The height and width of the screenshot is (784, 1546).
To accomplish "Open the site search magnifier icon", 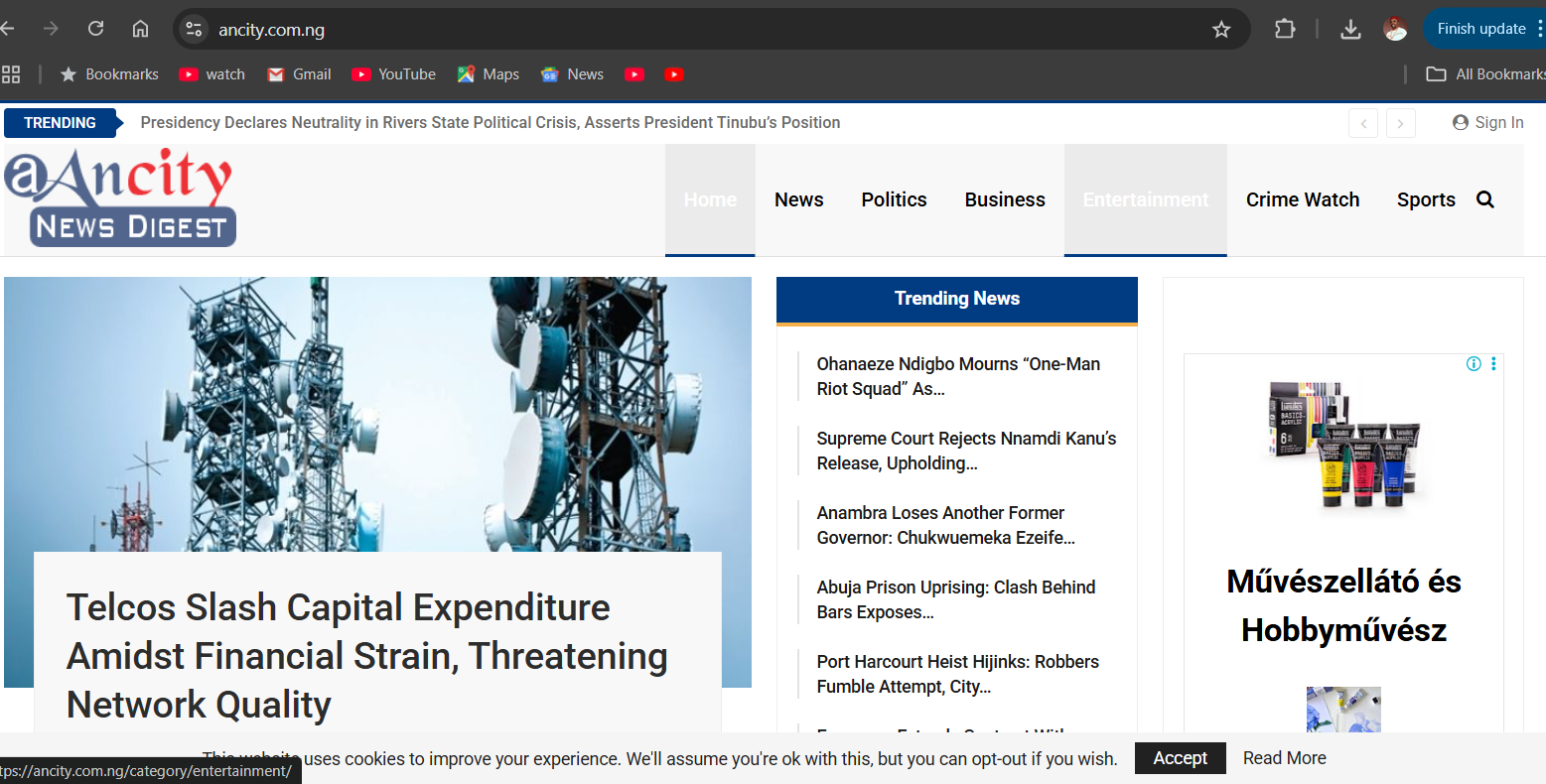I will click(x=1484, y=199).
